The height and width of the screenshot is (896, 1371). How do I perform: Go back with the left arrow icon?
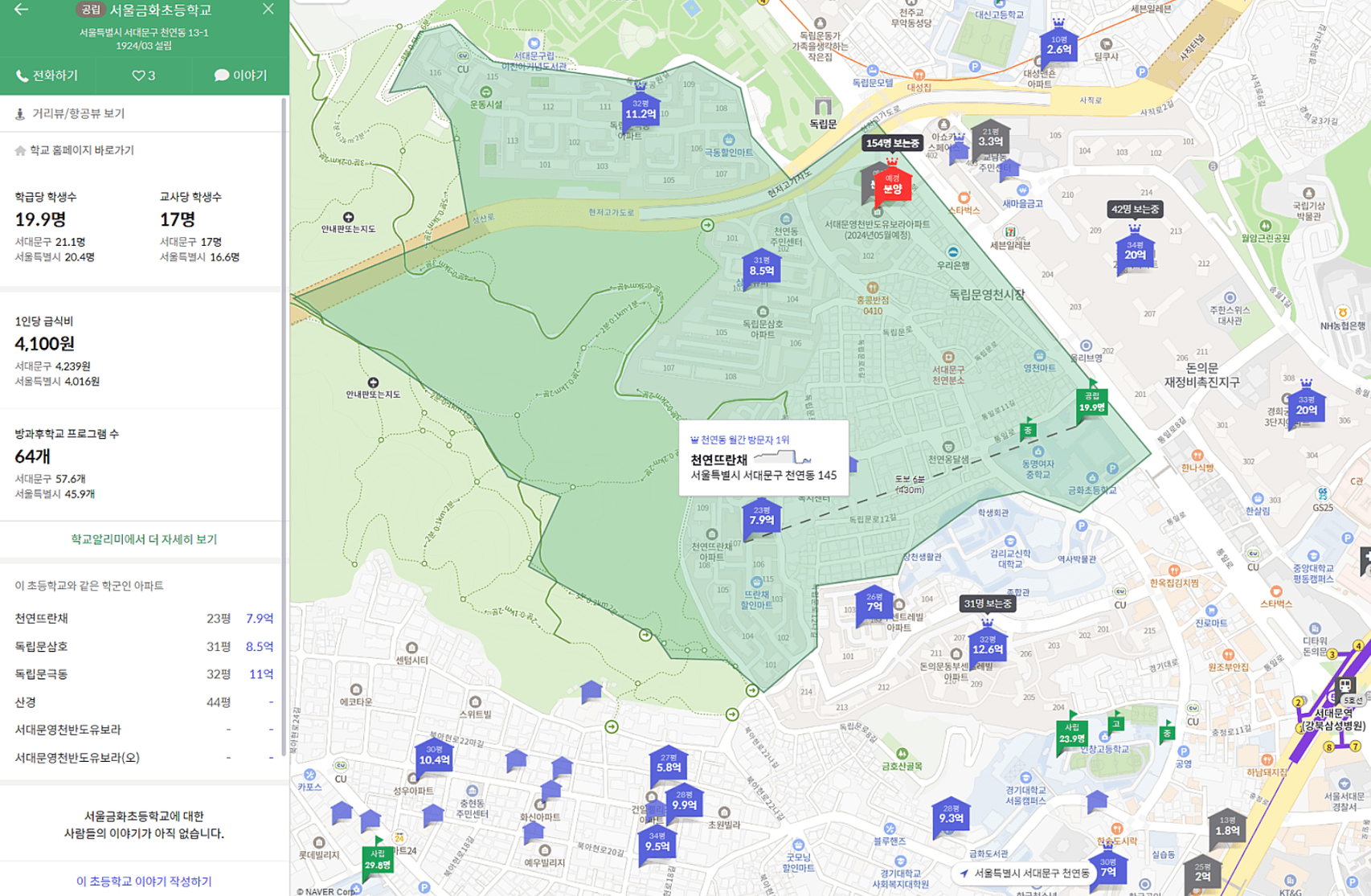coord(21,10)
